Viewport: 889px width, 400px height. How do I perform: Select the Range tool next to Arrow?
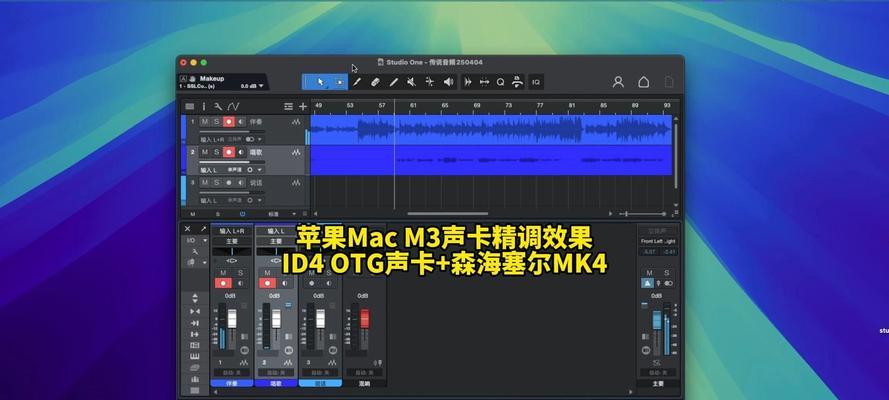pyautogui.click(x=339, y=82)
